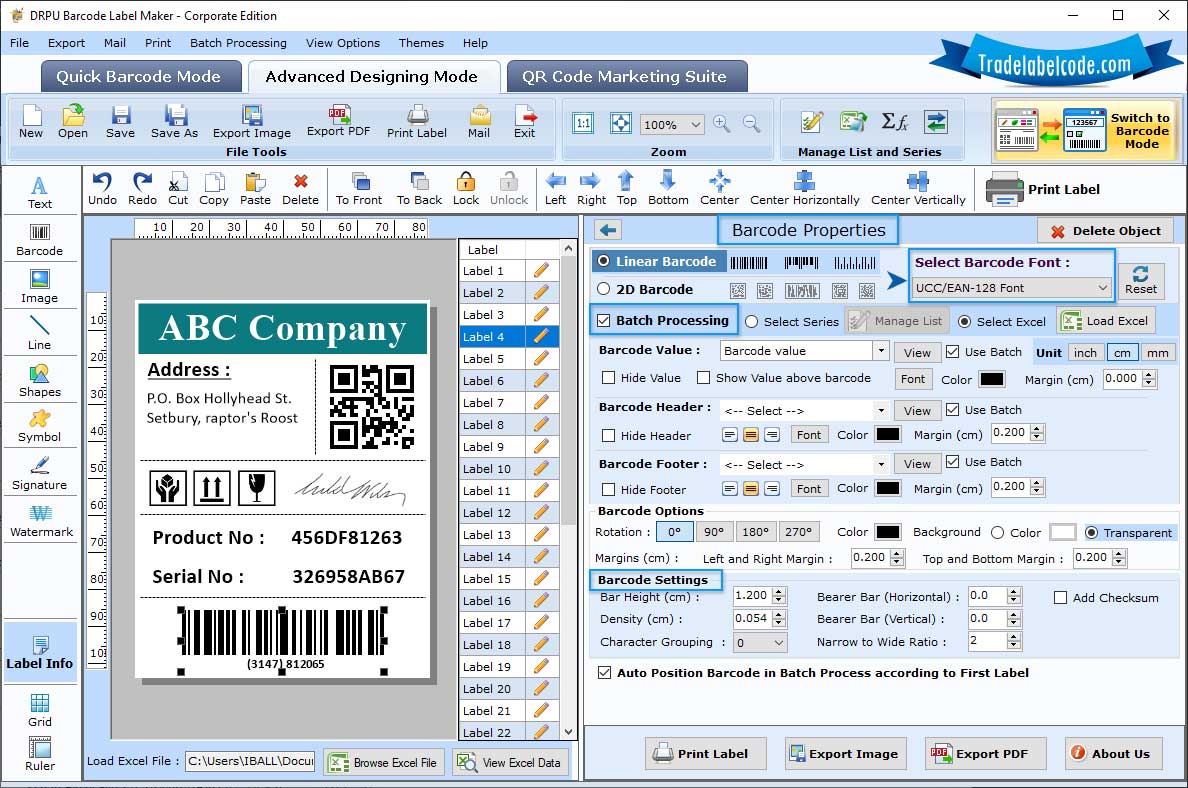
Task: Undo the last action
Action: (x=102, y=189)
